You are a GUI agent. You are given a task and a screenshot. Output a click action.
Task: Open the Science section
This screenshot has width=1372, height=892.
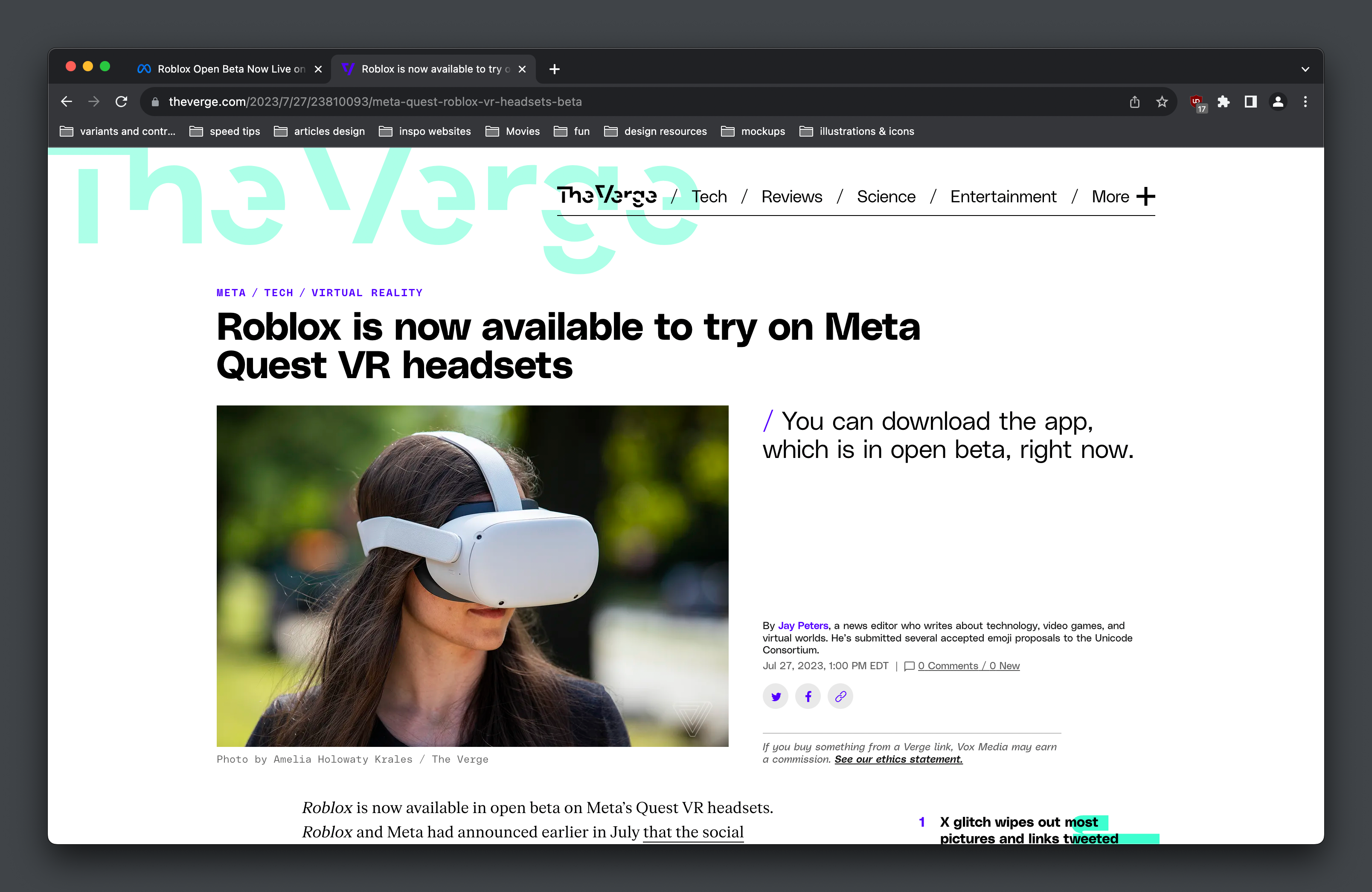pyautogui.click(x=886, y=197)
